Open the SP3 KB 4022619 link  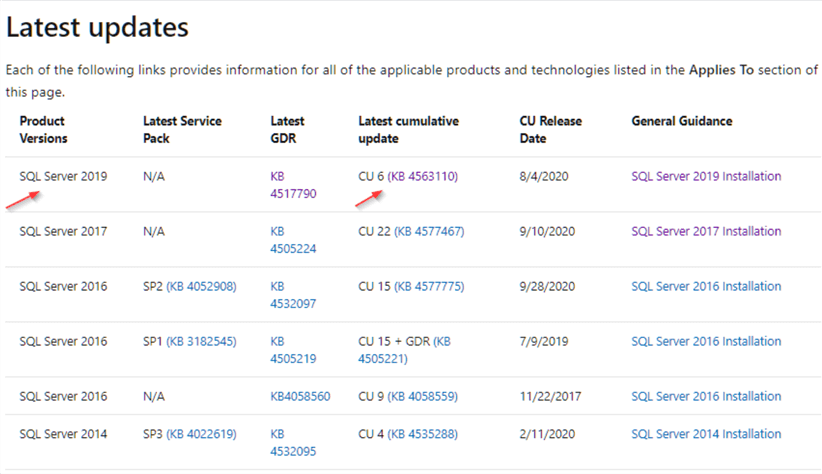[x=201, y=434]
